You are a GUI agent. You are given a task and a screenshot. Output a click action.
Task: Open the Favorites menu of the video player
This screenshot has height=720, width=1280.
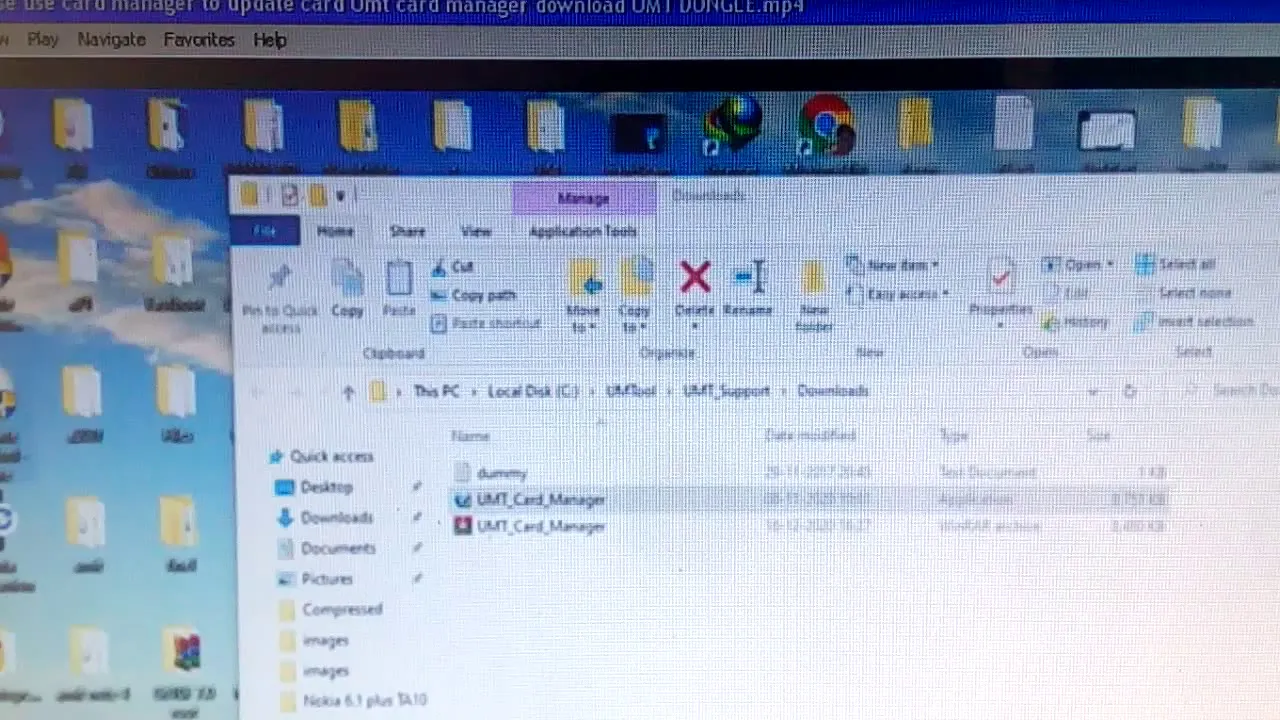click(x=199, y=40)
